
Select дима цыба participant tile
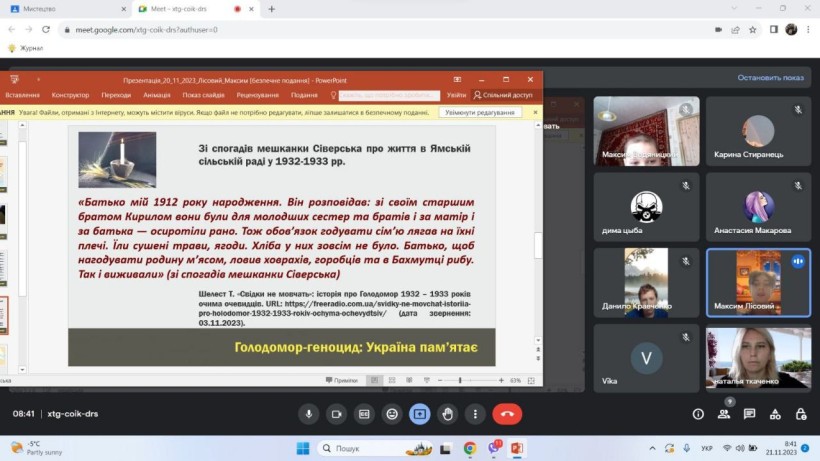coord(646,207)
